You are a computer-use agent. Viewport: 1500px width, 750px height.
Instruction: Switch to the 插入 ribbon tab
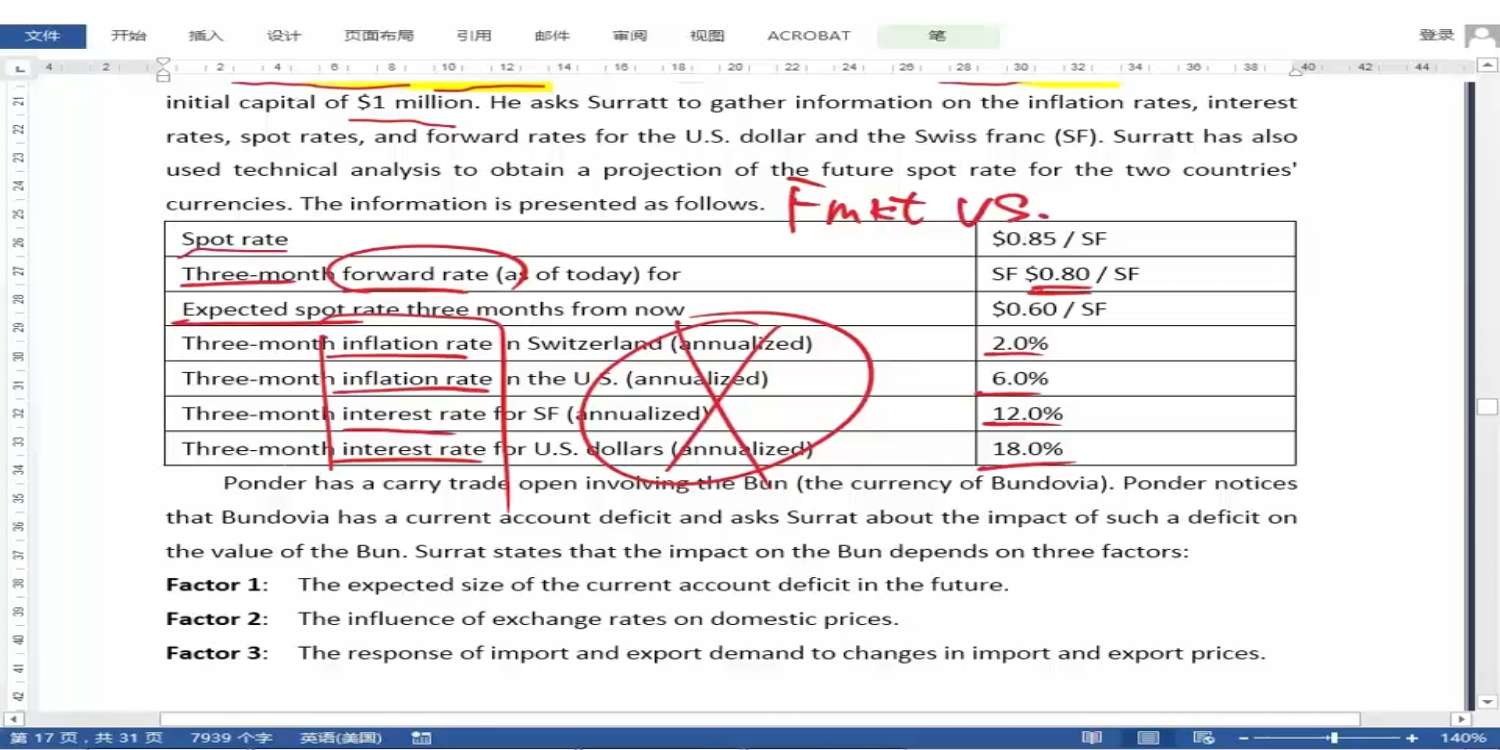pyautogui.click(x=206, y=36)
